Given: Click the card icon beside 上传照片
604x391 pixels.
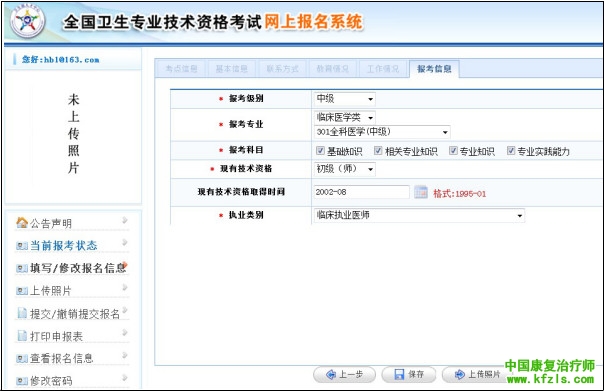Looking at the screenshot, I should click(x=22, y=291).
